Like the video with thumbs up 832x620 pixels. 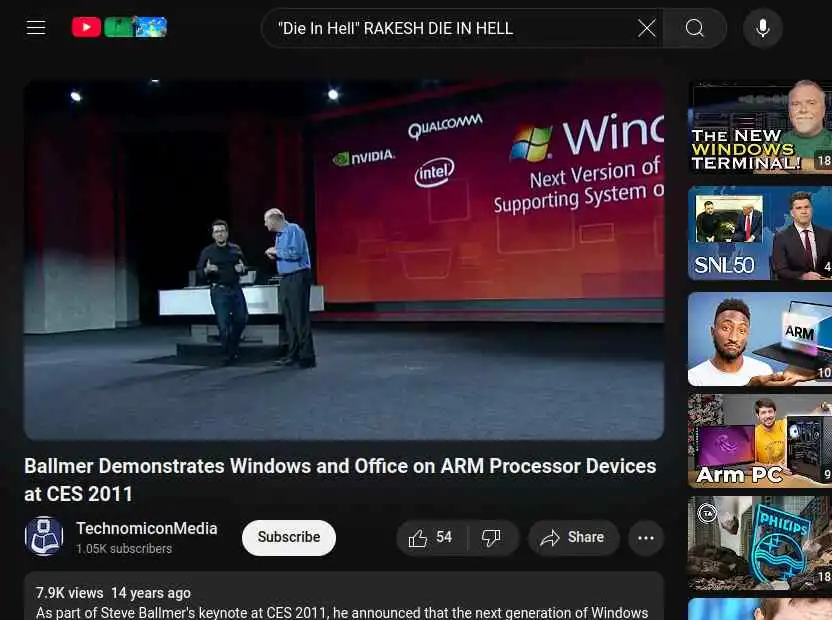(x=431, y=538)
